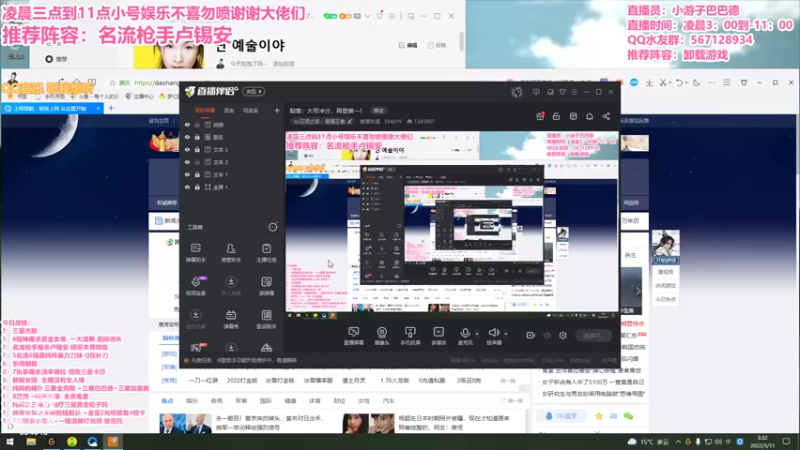Screen dimensions: 800x450
Task: Add a new scene with the plus button
Action: pyautogui.click(x=277, y=110)
